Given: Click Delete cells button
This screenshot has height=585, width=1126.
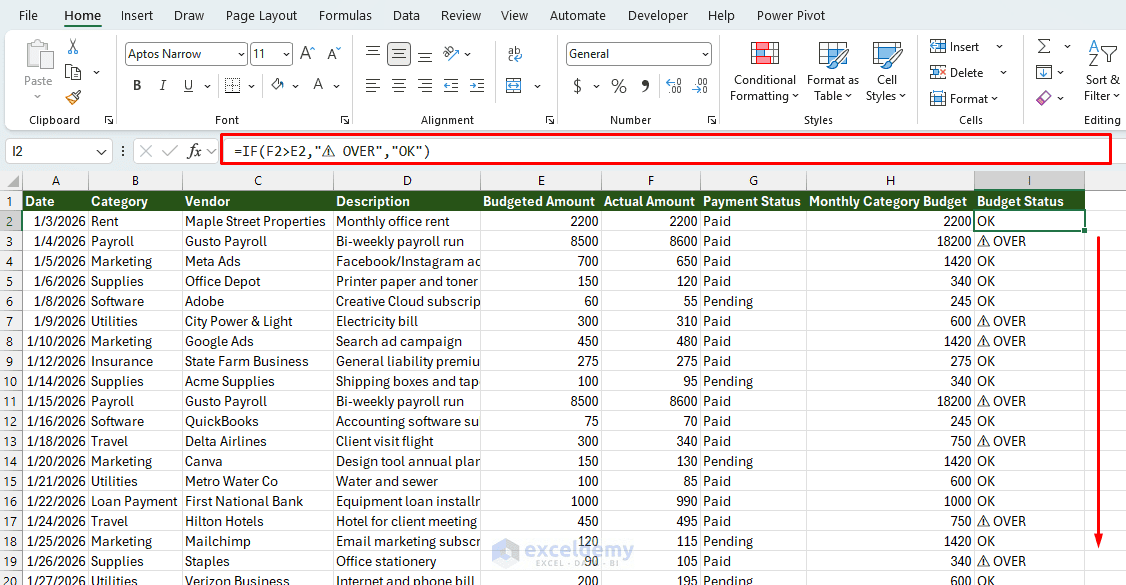Looking at the screenshot, I should coord(957,72).
